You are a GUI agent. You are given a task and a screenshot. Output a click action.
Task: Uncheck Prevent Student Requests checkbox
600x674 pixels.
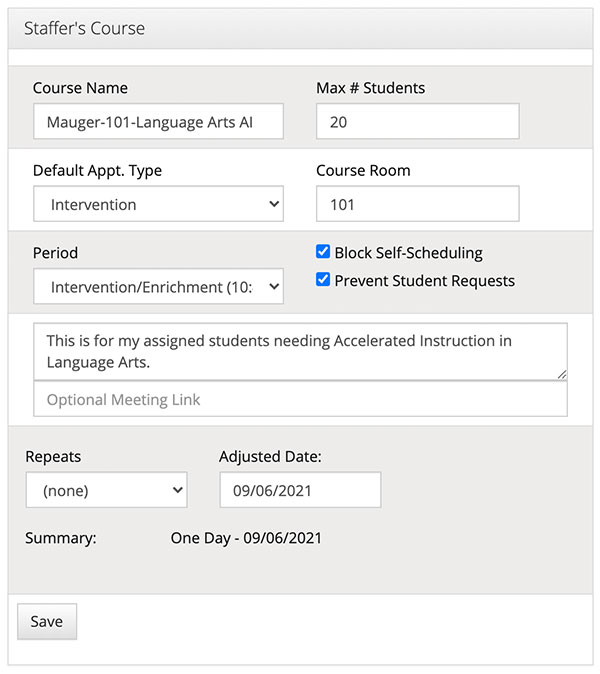[323, 280]
